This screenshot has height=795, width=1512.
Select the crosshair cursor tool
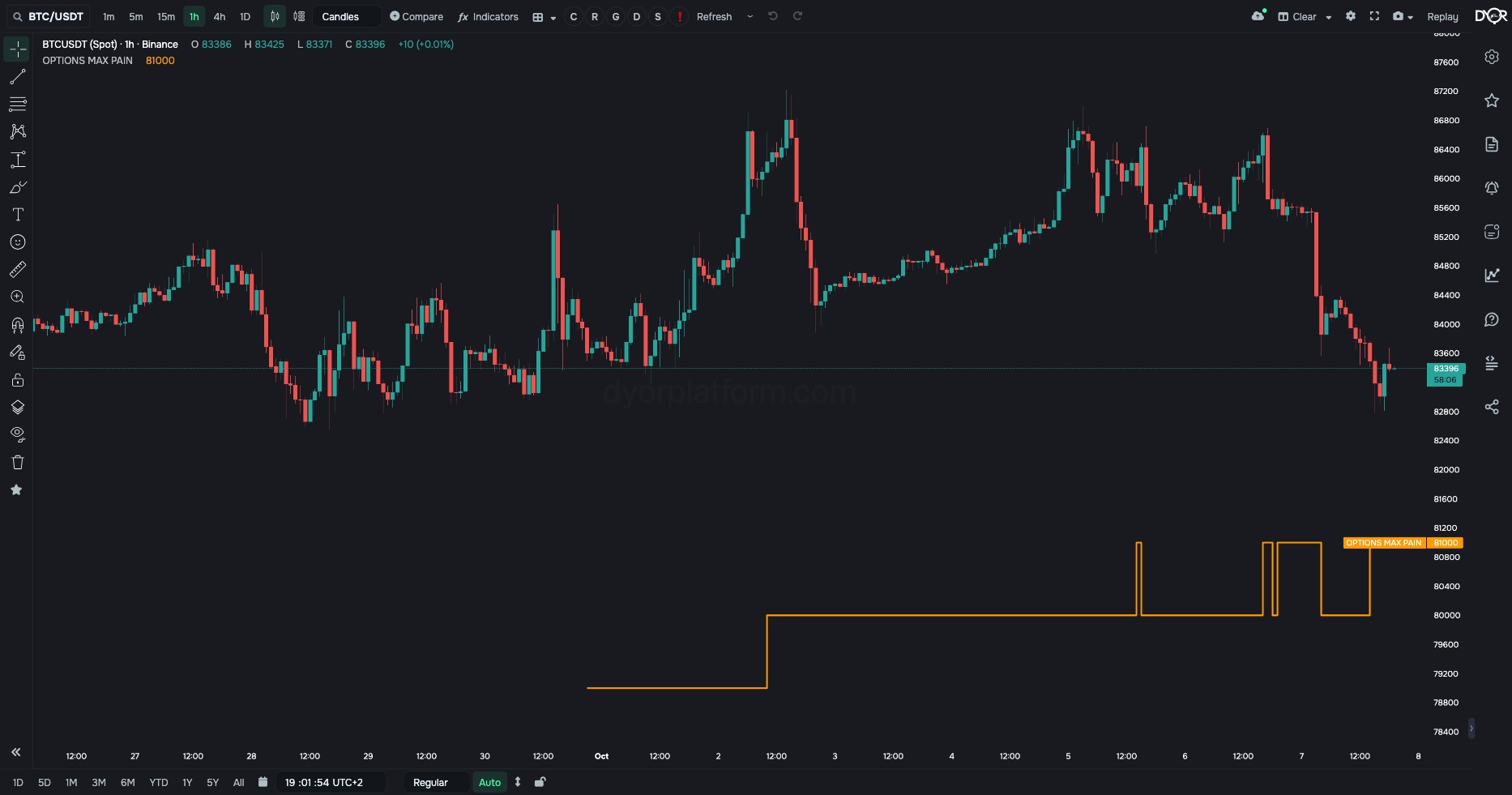17,49
